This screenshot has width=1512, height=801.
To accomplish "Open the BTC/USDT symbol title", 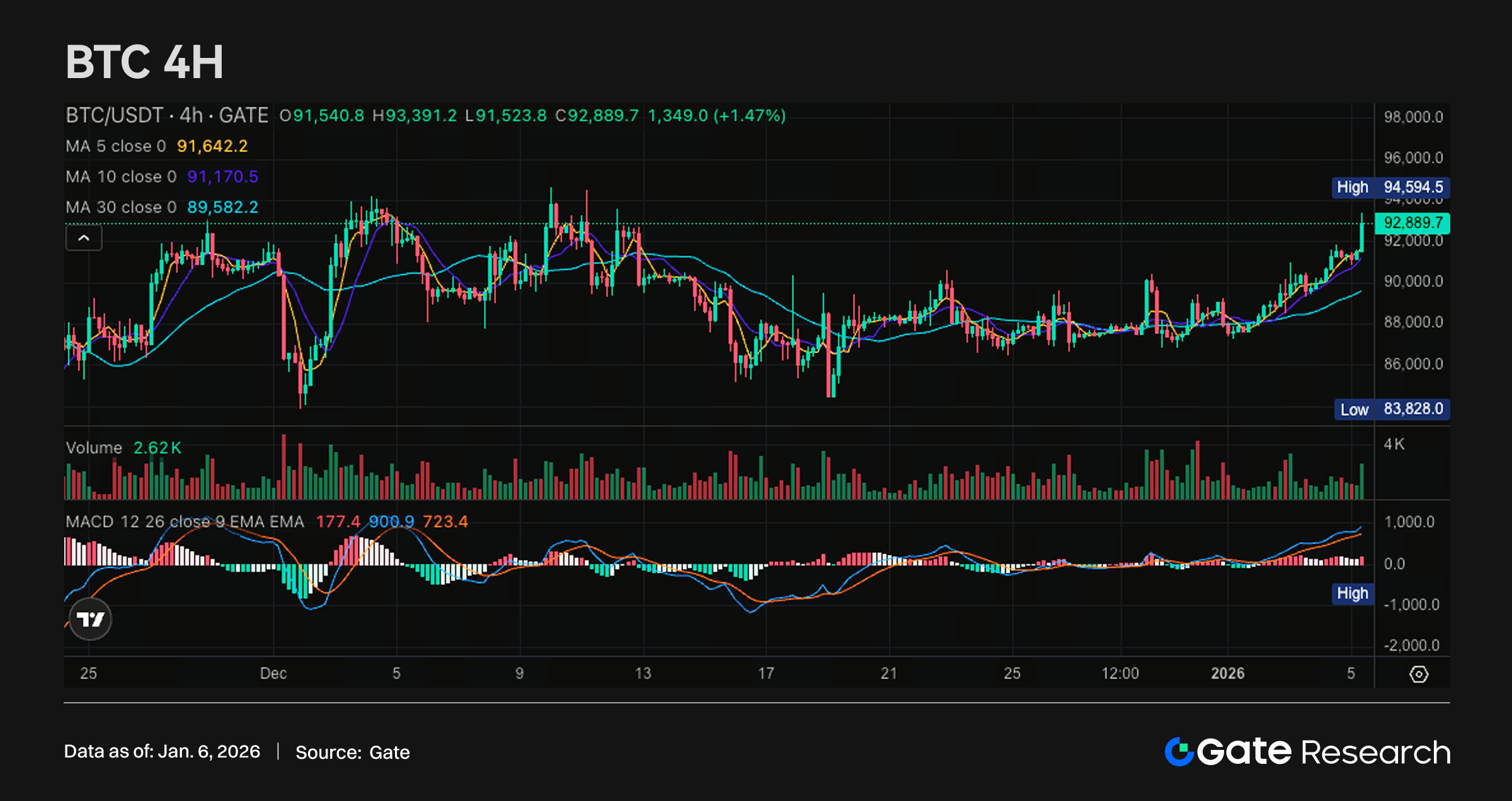I will click(114, 116).
